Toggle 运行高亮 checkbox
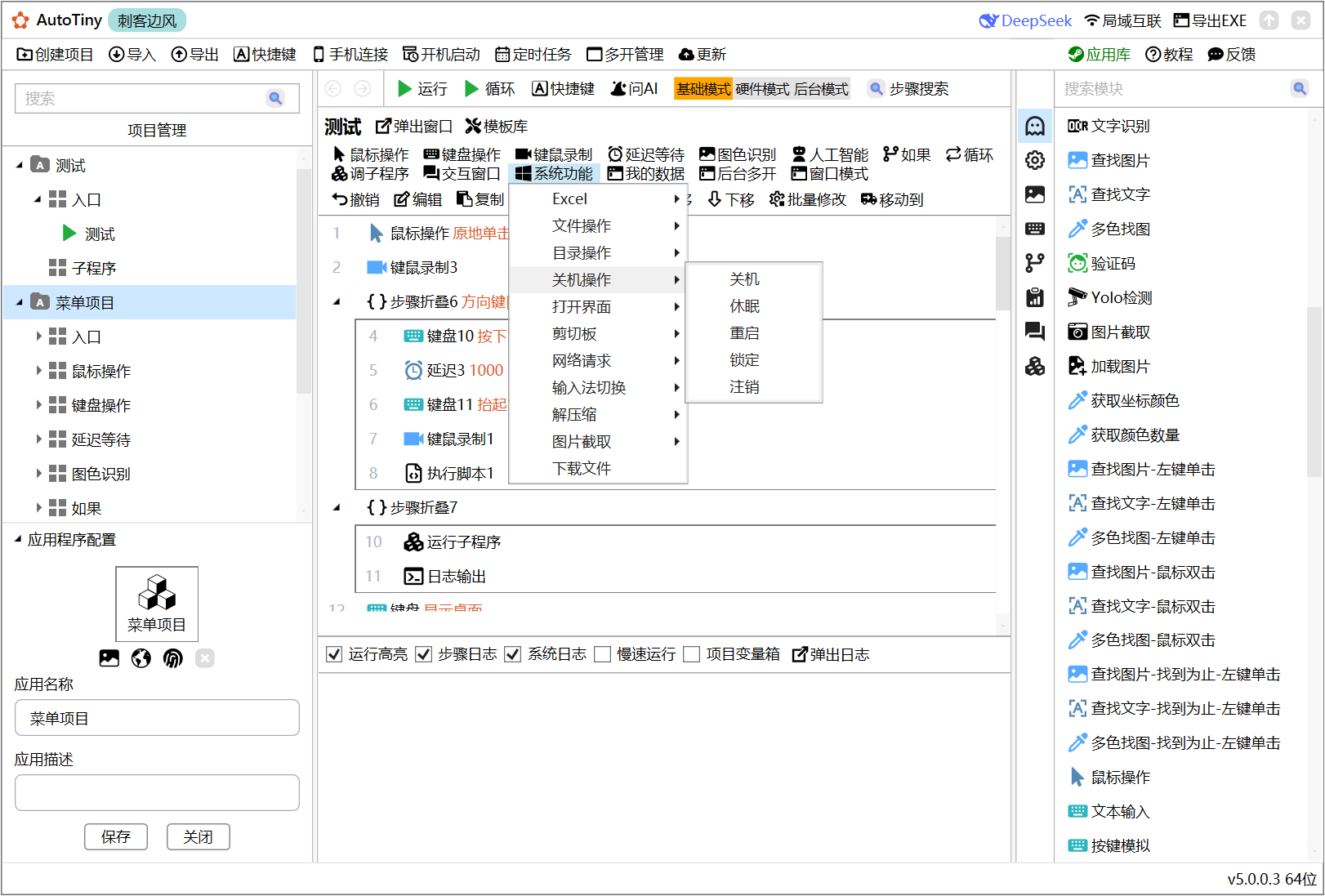The width and height of the screenshot is (1325, 896). 334,654
